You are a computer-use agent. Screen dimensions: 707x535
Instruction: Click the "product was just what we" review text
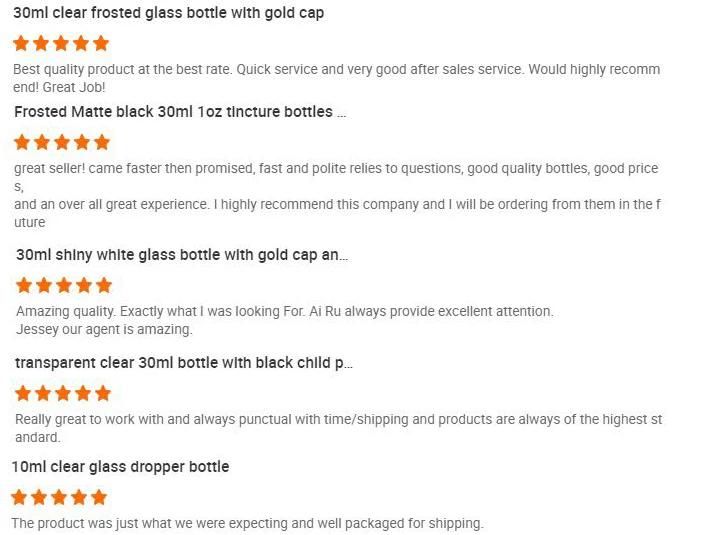coord(247,523)
